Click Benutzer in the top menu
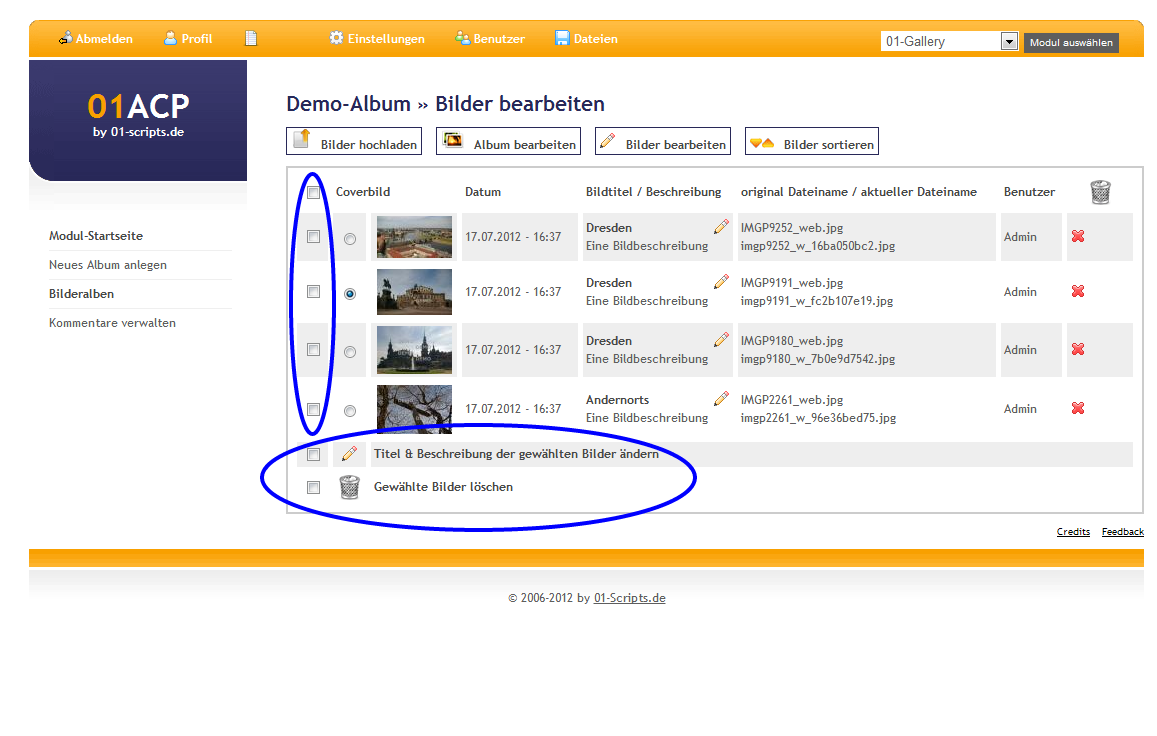Viewport: 1157px width, 736px height. coord(499,38)
